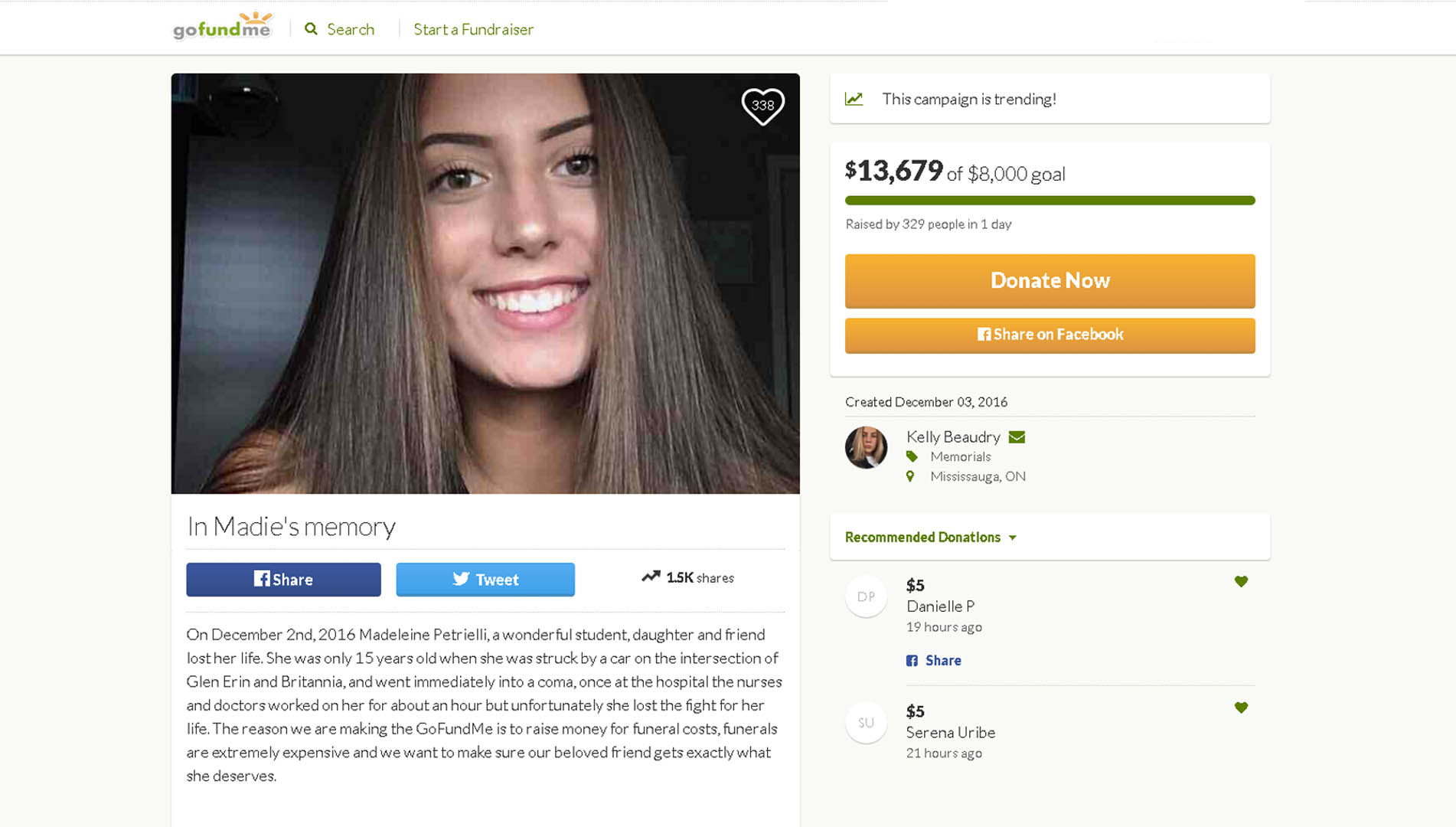
Task: Click the Tweet button
Action: click(485, 580)
